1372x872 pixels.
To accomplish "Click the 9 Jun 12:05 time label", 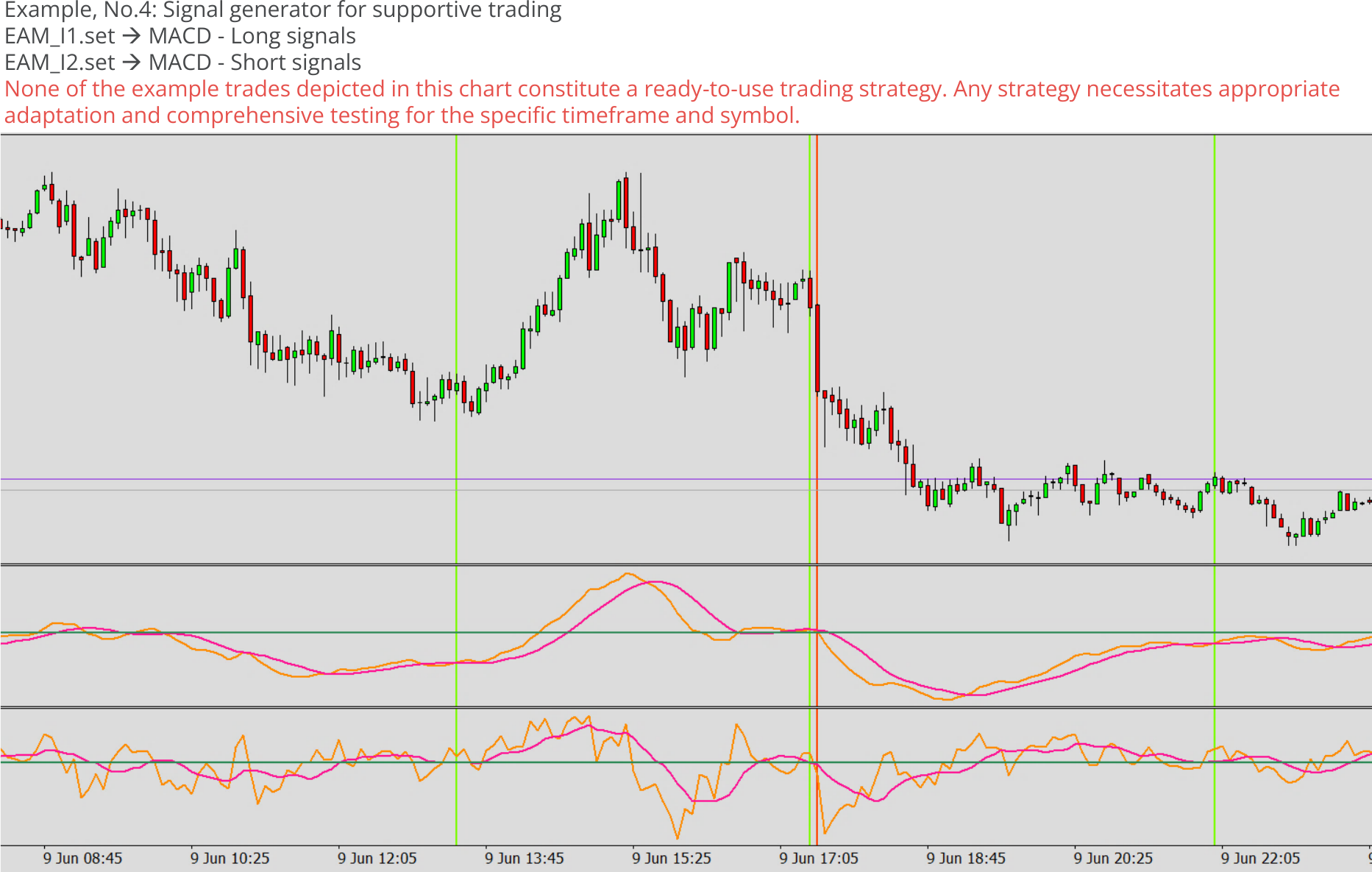I will click(x=377, y=858).
